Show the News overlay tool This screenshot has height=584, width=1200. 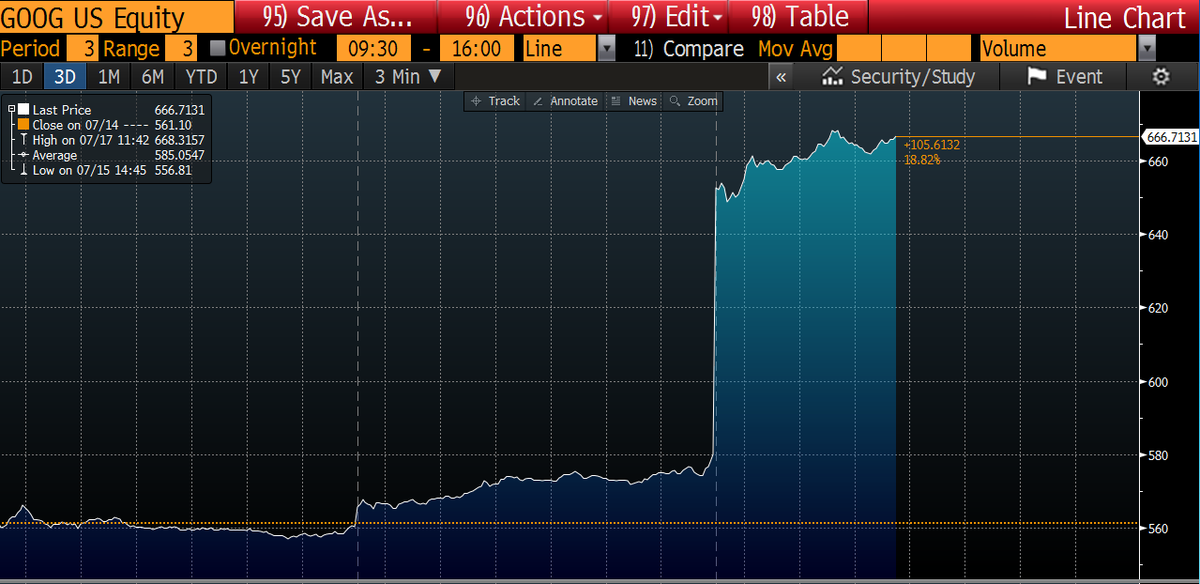click(633, 101)
